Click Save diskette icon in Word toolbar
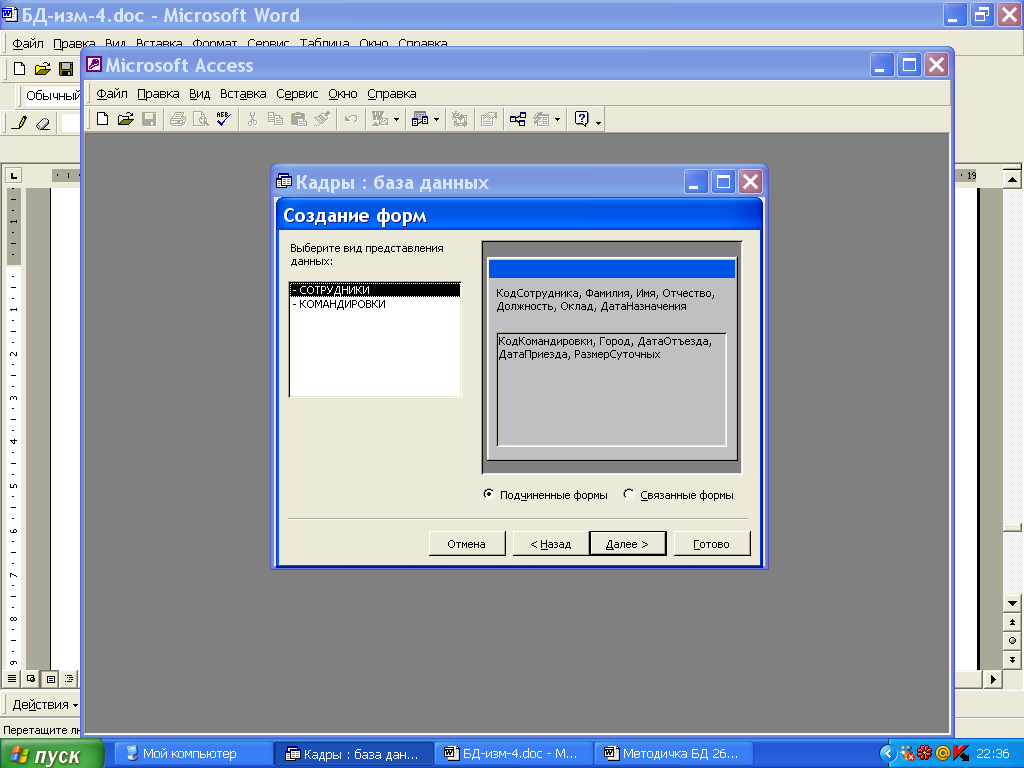The width and height of the screenshot is (1024, 768). [x=66, y=69]
